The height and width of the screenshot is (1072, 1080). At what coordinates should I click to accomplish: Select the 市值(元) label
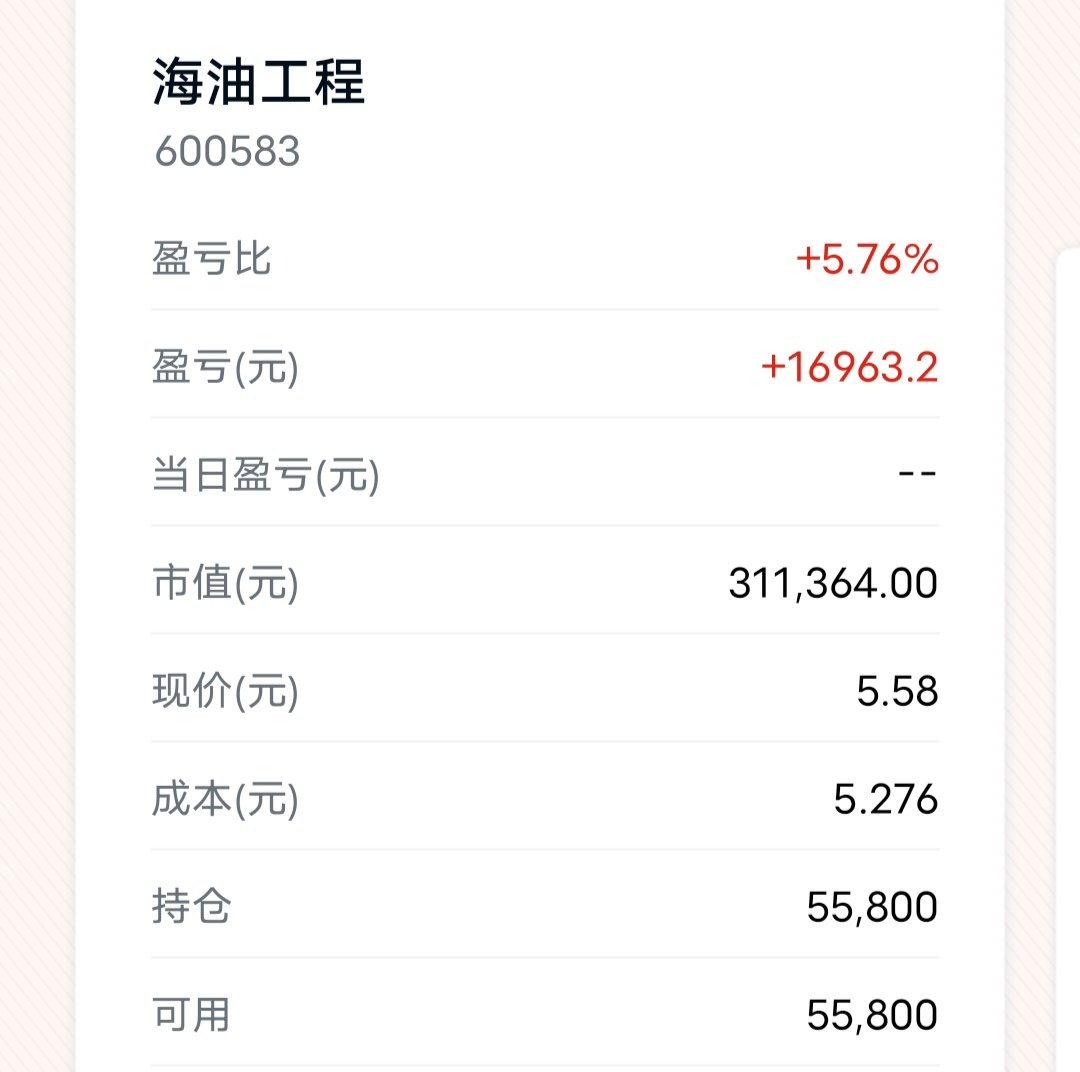225,584
